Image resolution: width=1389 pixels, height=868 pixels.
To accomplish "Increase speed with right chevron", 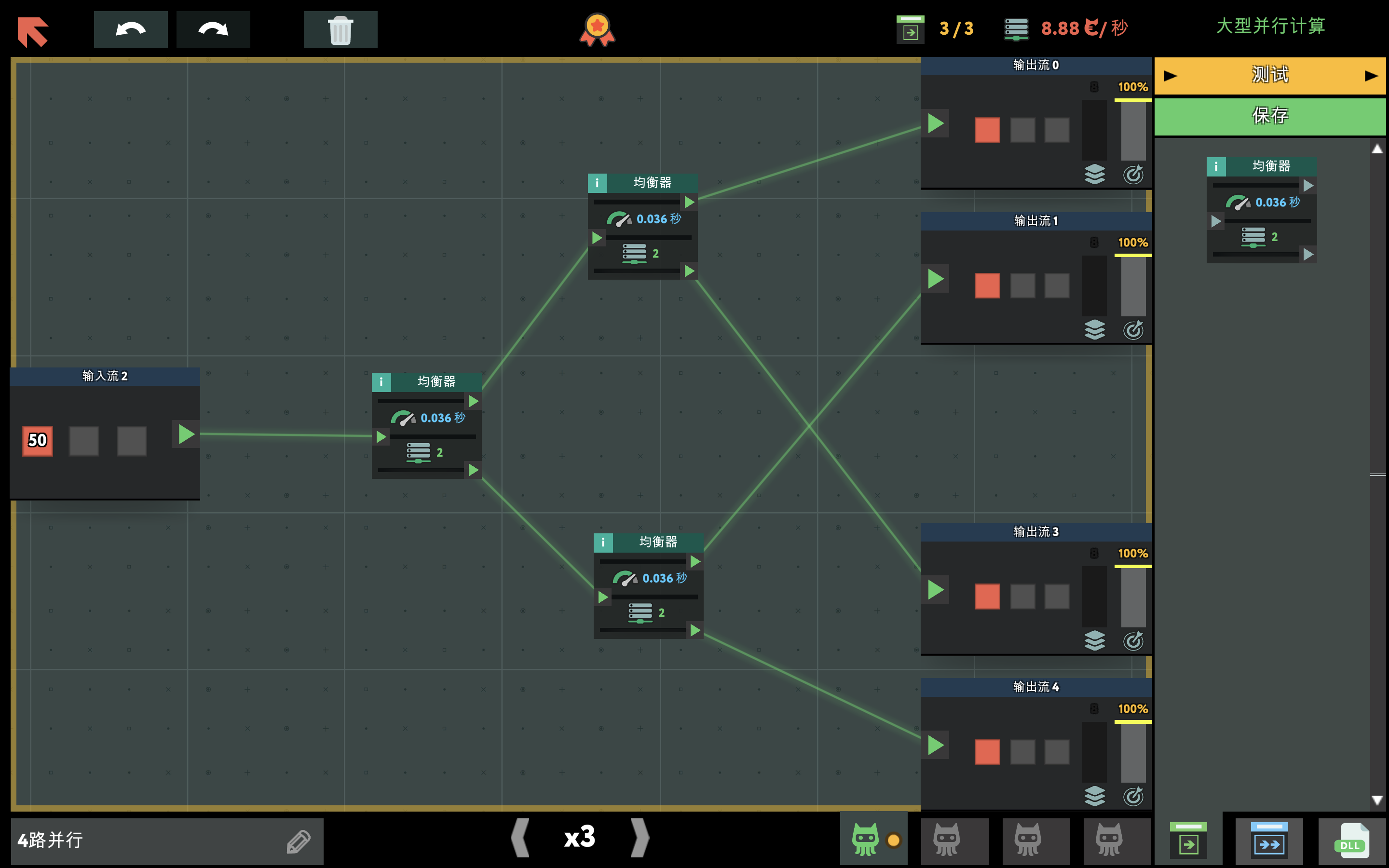I will tap(640, 838).
